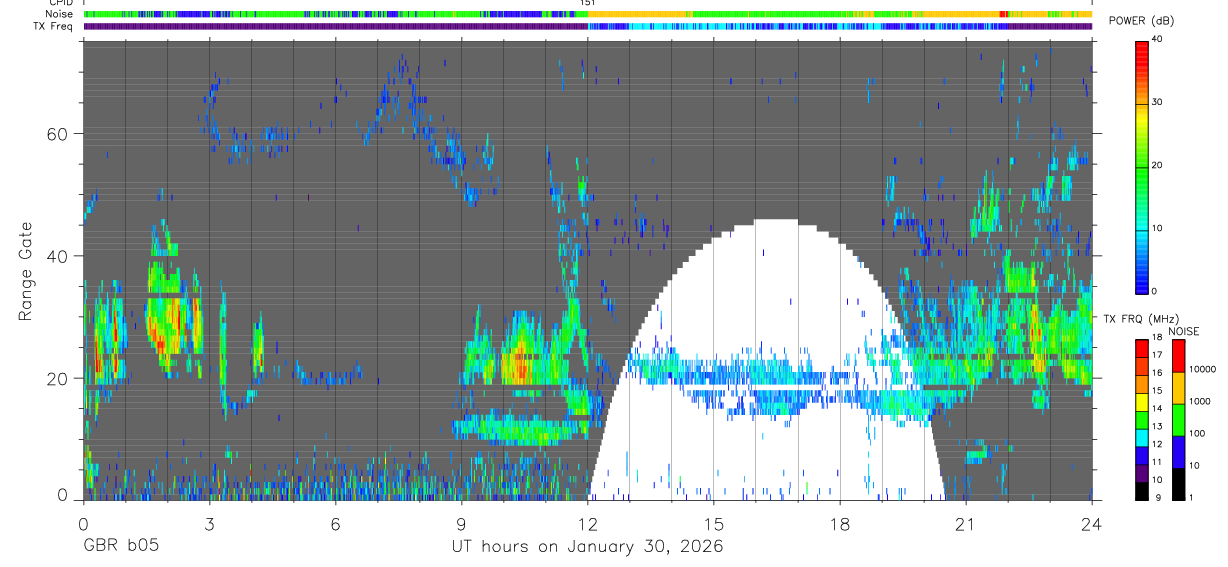The image size is (1228, 567).
Task: Click the '151' CPID value above the noise strip
Action: coord(588,4)
